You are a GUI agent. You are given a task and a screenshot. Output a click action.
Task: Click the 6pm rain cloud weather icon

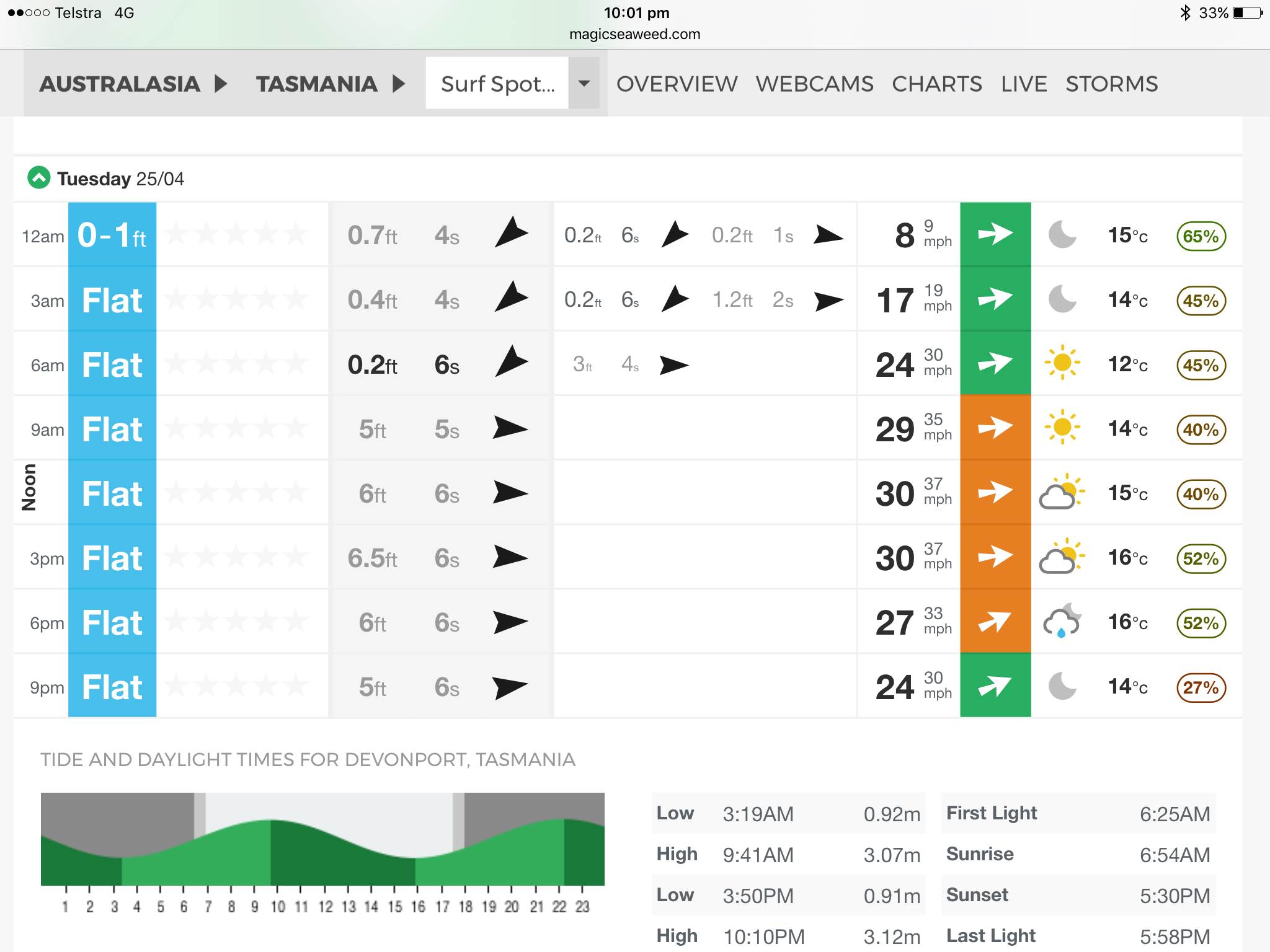(1062, 622)
